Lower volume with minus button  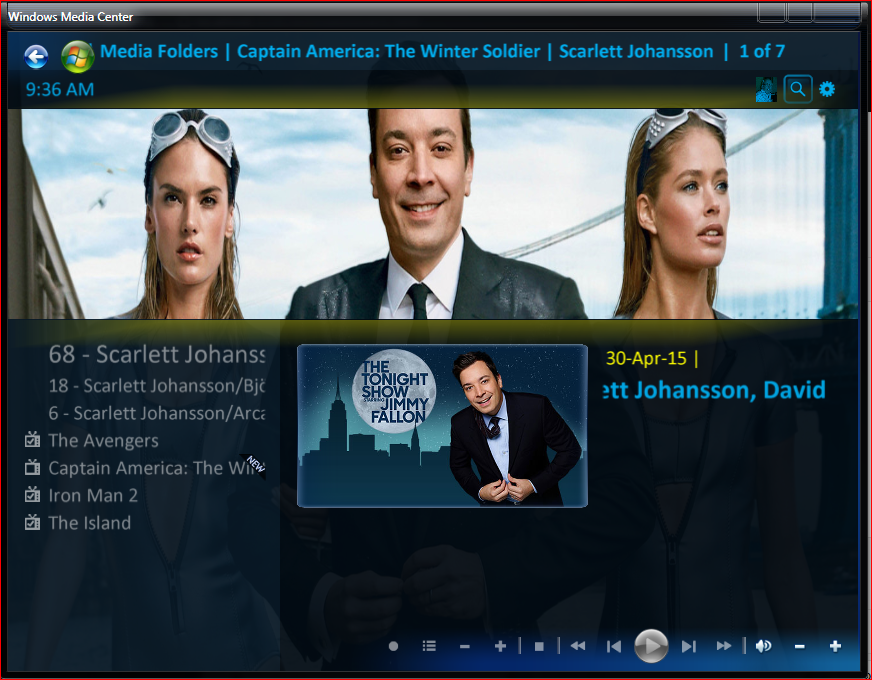[799, 647]
